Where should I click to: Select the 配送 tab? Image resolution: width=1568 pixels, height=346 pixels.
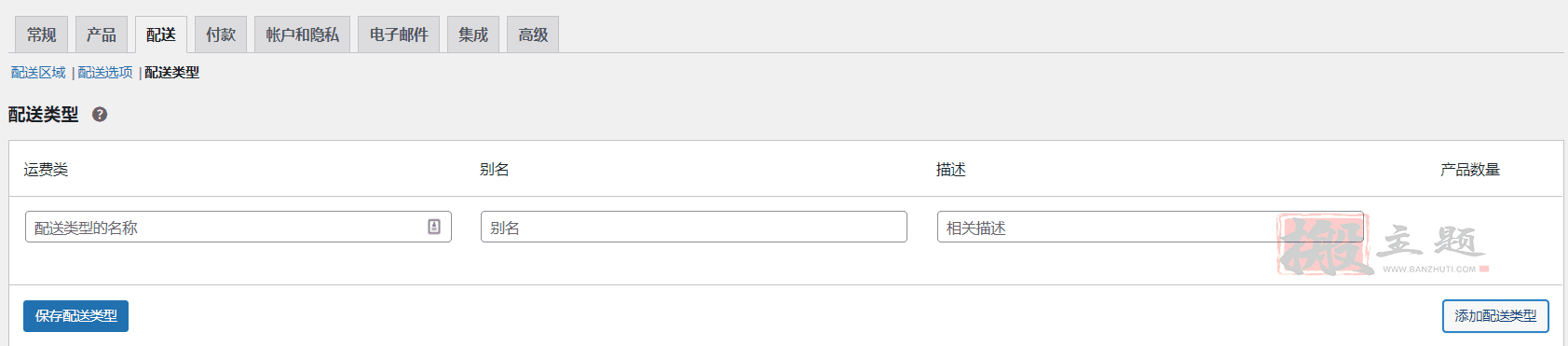[161, 35]
